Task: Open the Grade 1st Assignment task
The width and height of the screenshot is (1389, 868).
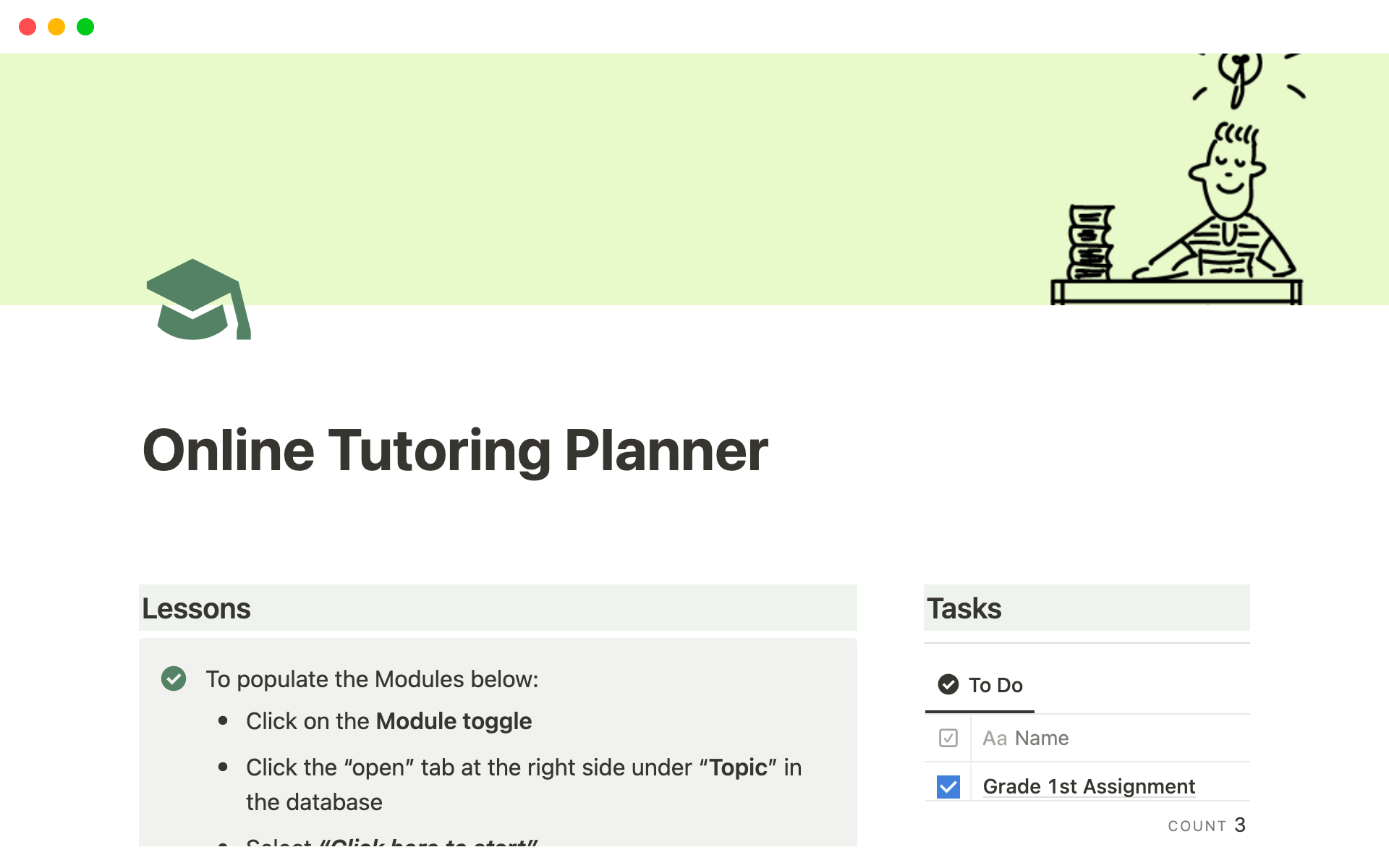Action: [x=1088, y=786]
